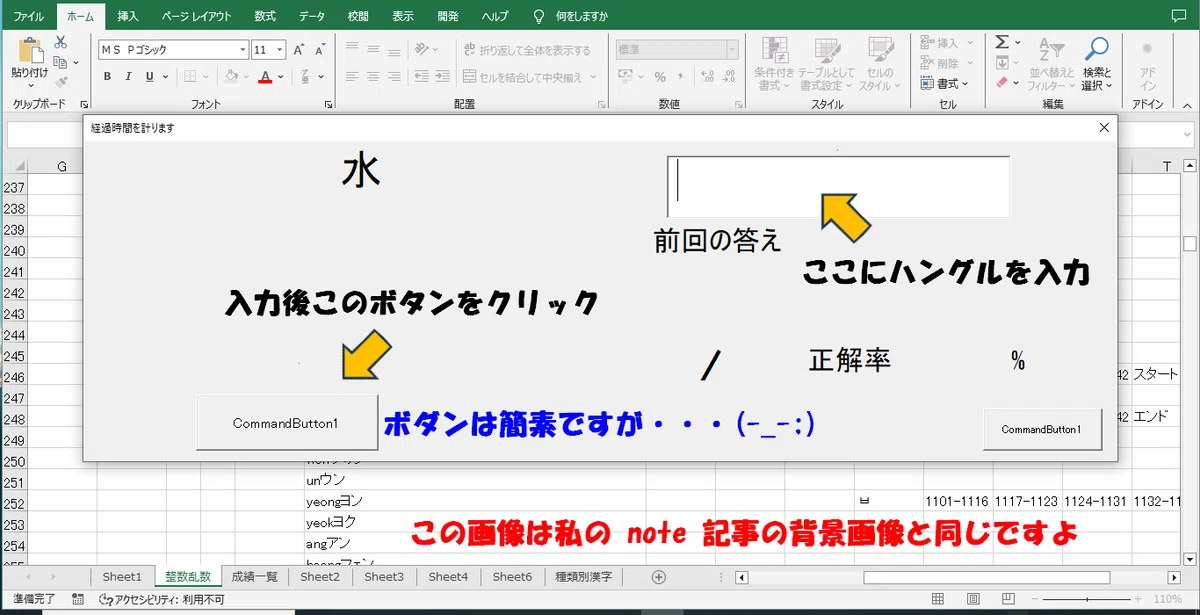Screen dimensions: 1200x615
Task: Click アクセシビリティ: 利用不可 in status bar
Action: point(161,599)
